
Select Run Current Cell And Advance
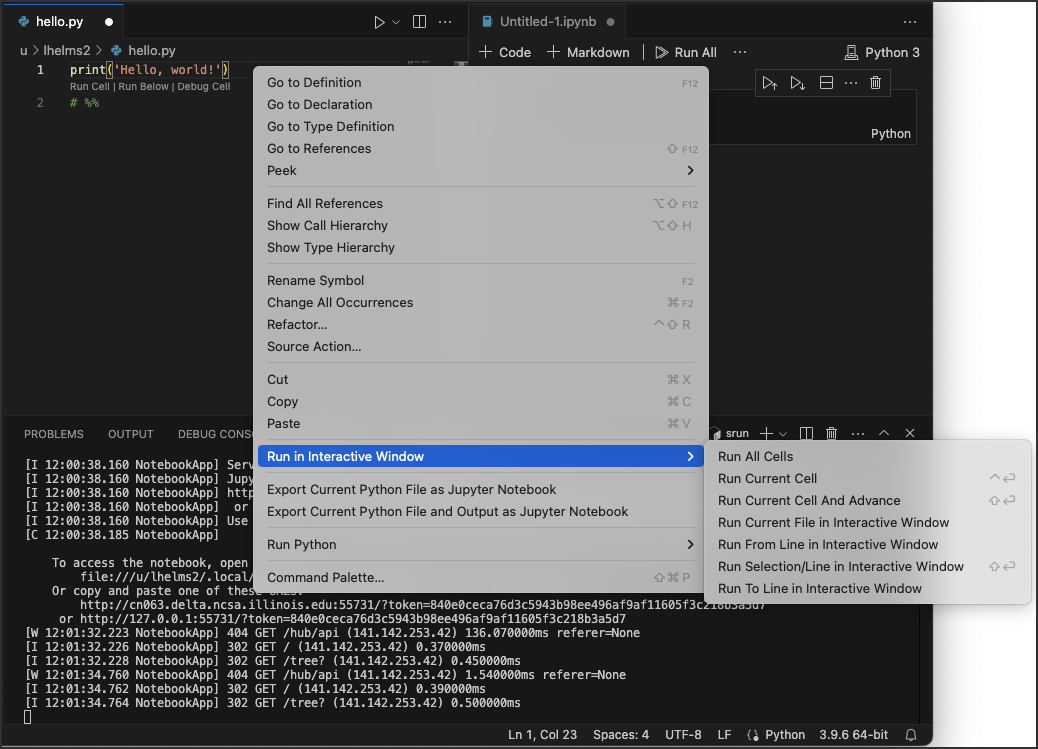pyautogui.click(x=809, y=501)
